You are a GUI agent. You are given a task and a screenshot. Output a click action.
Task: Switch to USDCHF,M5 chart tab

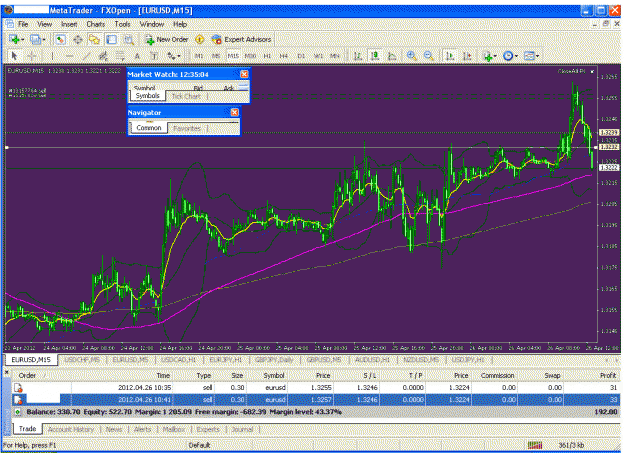click(x=82, y=360)
